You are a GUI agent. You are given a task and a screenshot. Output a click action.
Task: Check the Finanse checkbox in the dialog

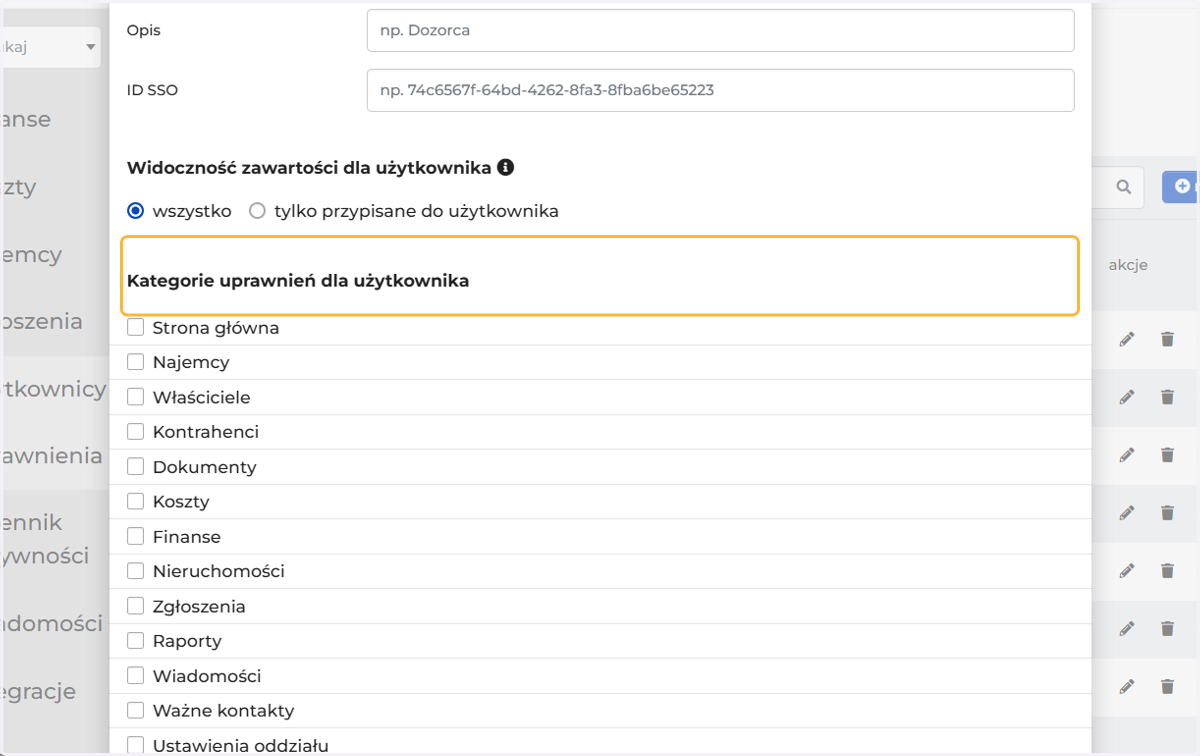click(x=136, y=537)
